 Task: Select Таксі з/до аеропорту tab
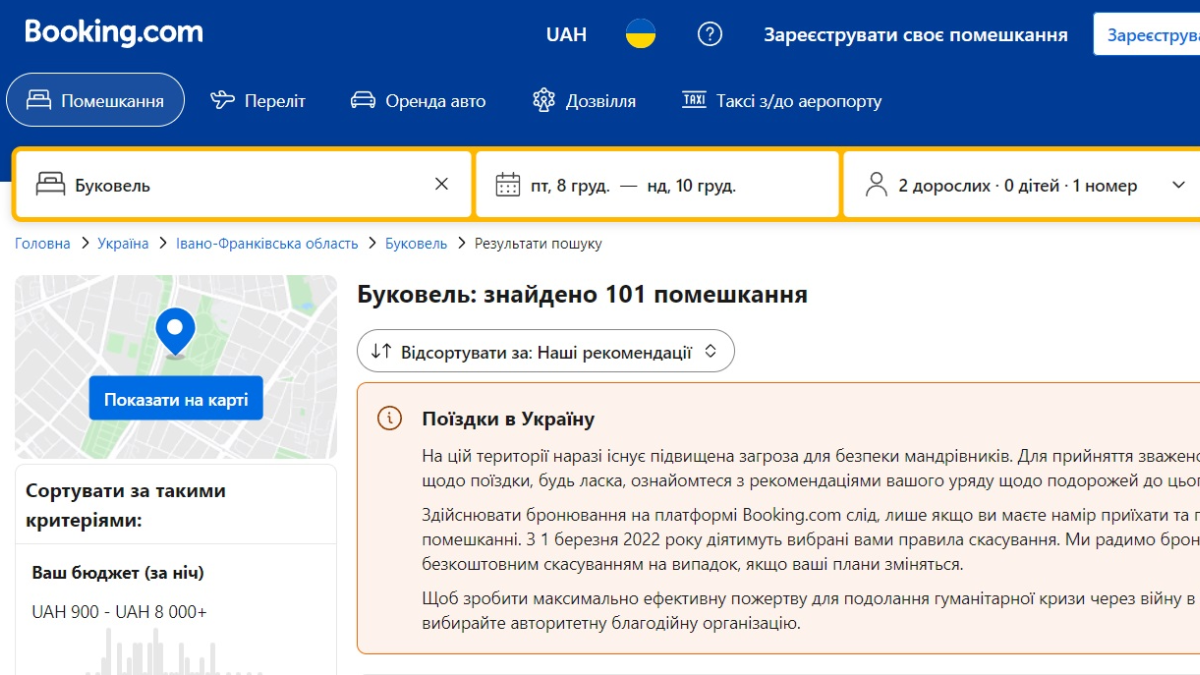point(781,101)
